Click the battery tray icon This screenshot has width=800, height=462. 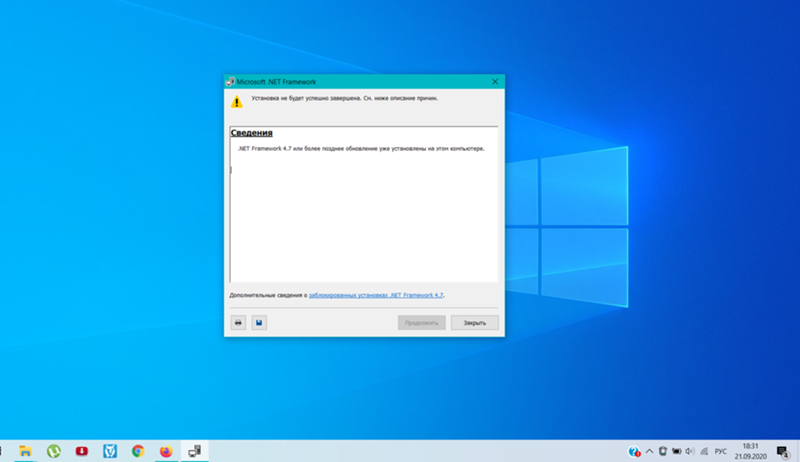(x=677, y=451)
